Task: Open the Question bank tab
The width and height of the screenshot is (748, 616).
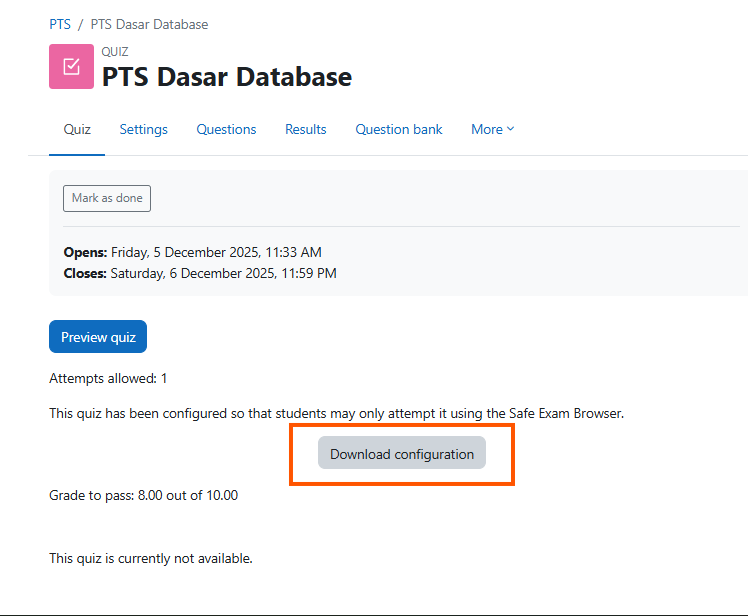Action: 398,129
